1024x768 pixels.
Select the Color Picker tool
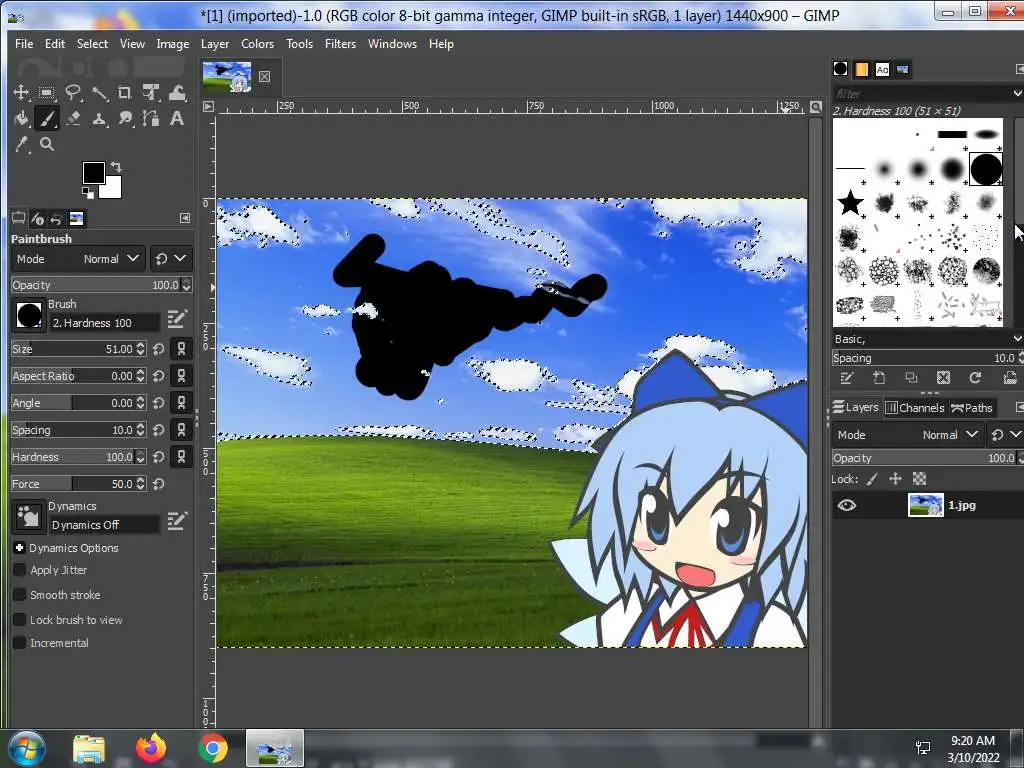coord(21,144)
